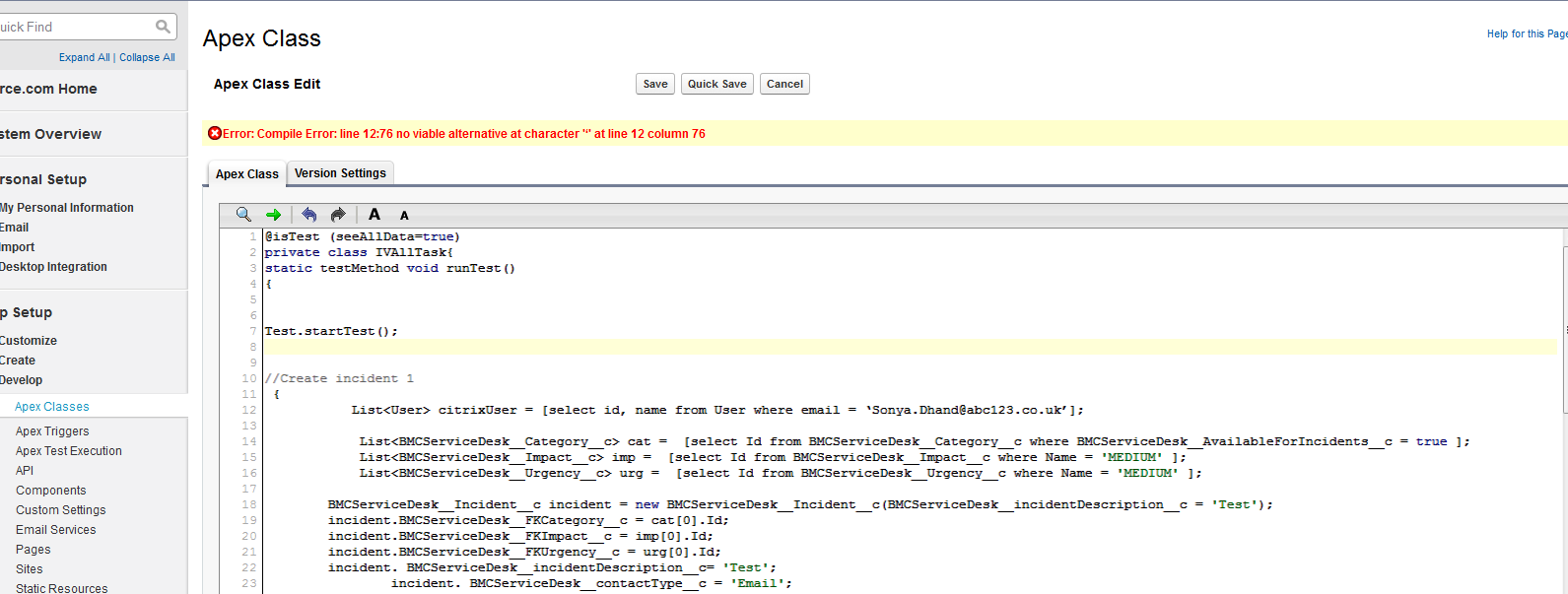This screenshot has height=594, width=1568.
Task: Open Force.com Home in sidebar
Action: click(48, 89)
